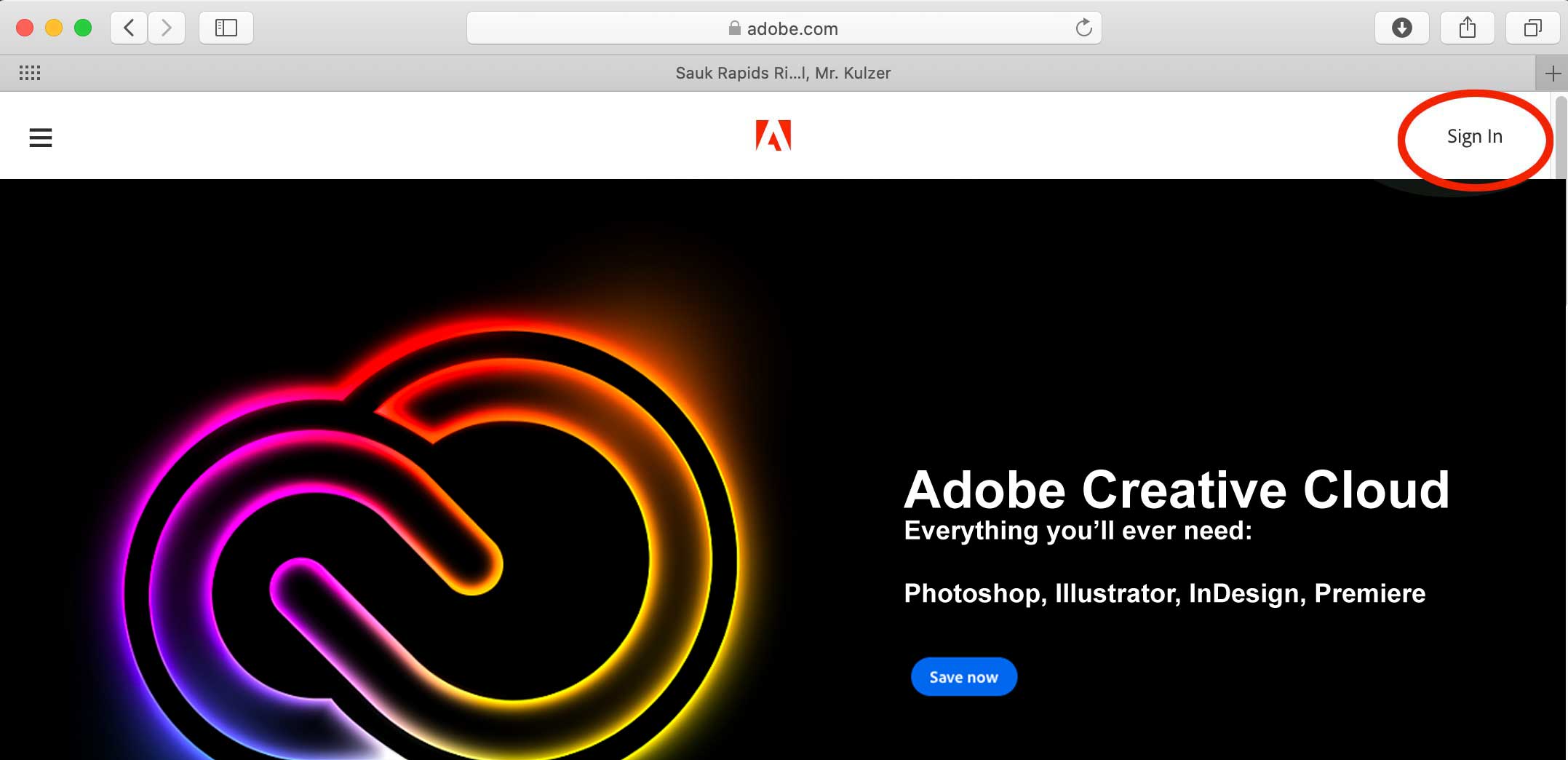Close the window with the red button
This screenshot has width=1568, height=760.
[x=25, y=28]
